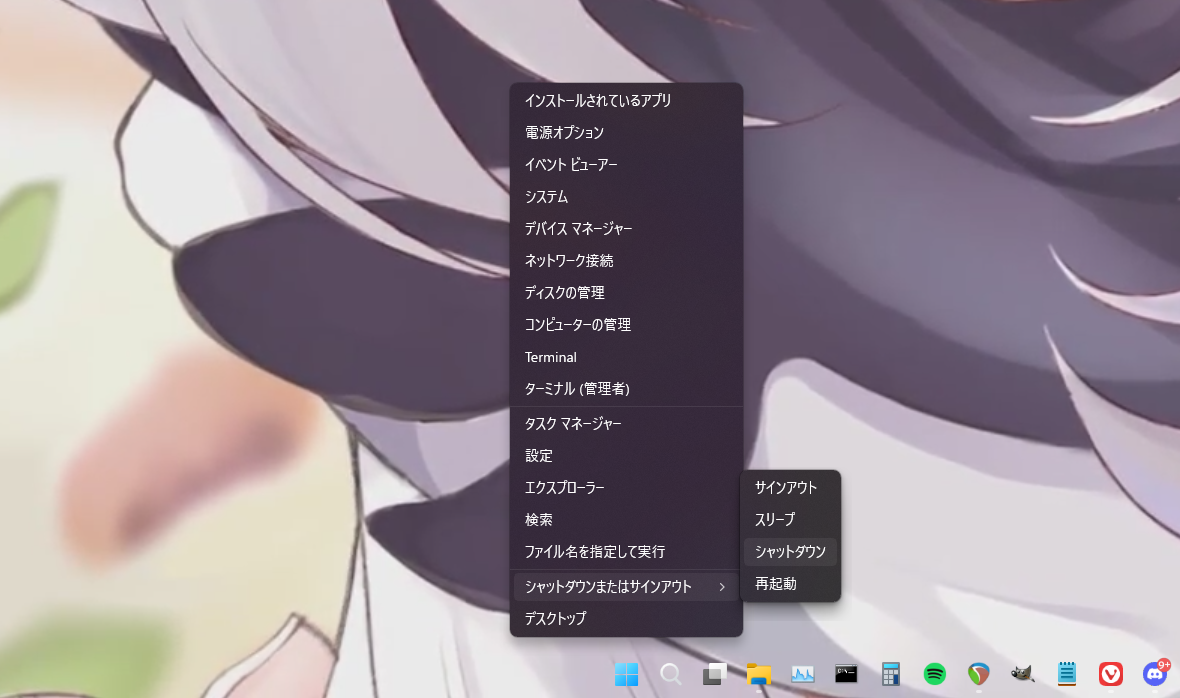The image size is (1180, 698).
Task: Choose サインアウト in the submenu
Action: pos(790,487)
